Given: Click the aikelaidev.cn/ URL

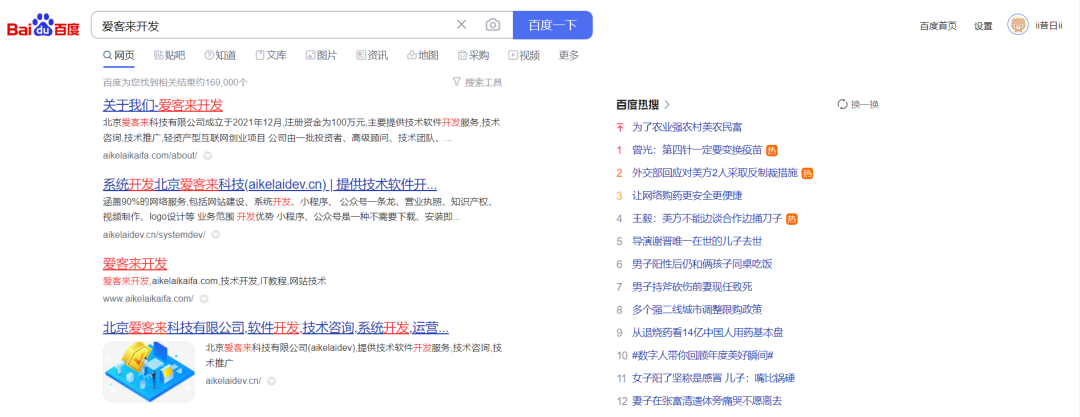Looking at the screenshot, I should pos(233,380).
